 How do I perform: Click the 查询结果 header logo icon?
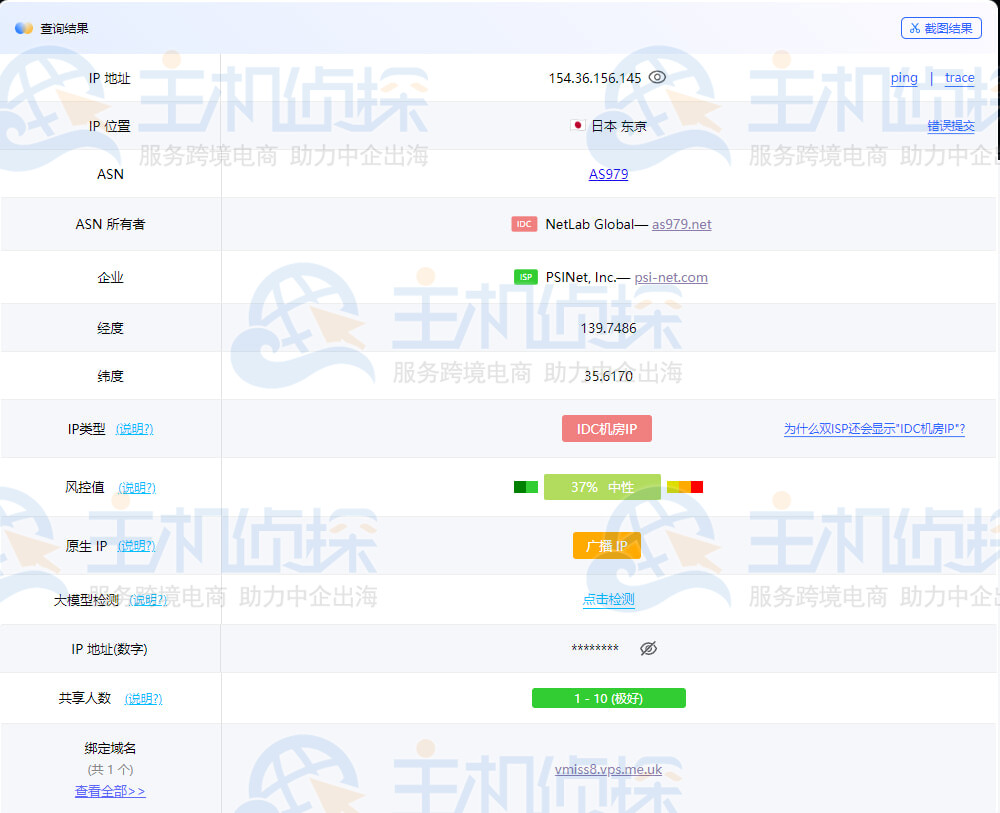coord(24,28)
